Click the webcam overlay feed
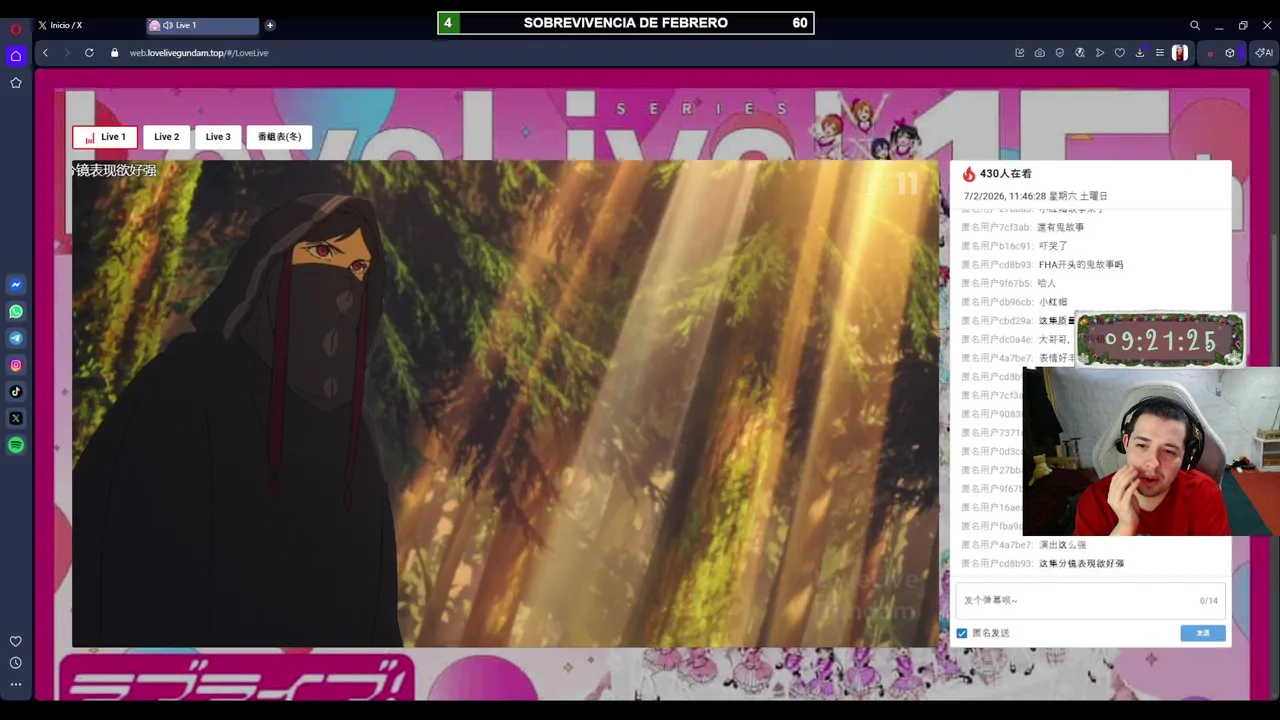This screenshot has width=1280, height=720. pos(1151,452)
